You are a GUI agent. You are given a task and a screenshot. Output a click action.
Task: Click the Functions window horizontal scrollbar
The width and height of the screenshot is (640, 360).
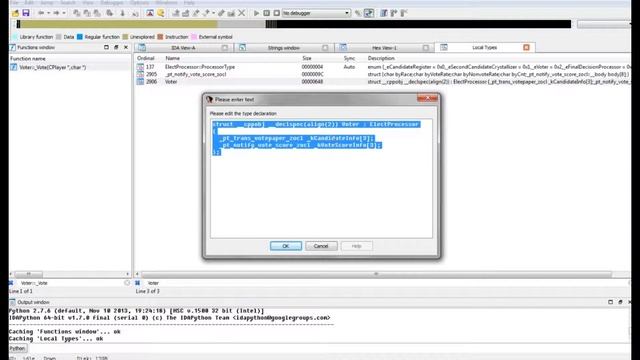[x=70, y=274]
